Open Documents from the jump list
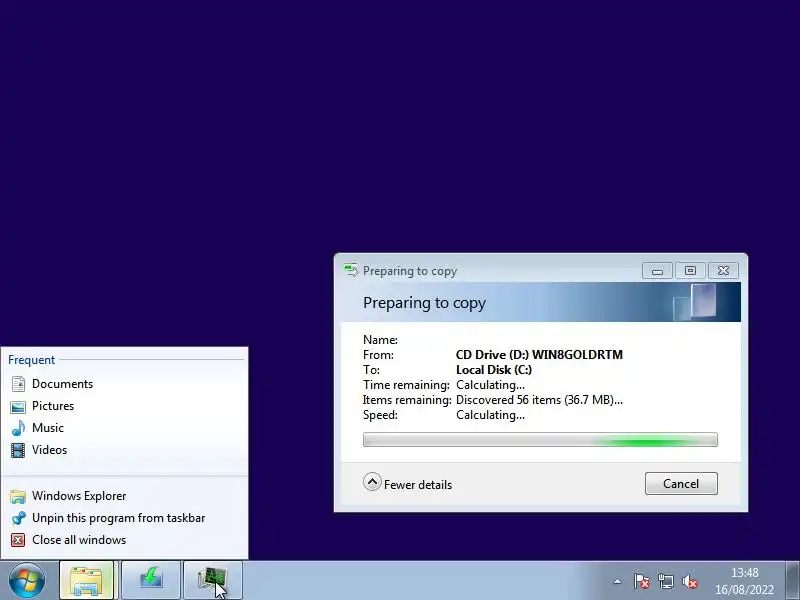This screenshot has width=800, height=600. (124, 384)
